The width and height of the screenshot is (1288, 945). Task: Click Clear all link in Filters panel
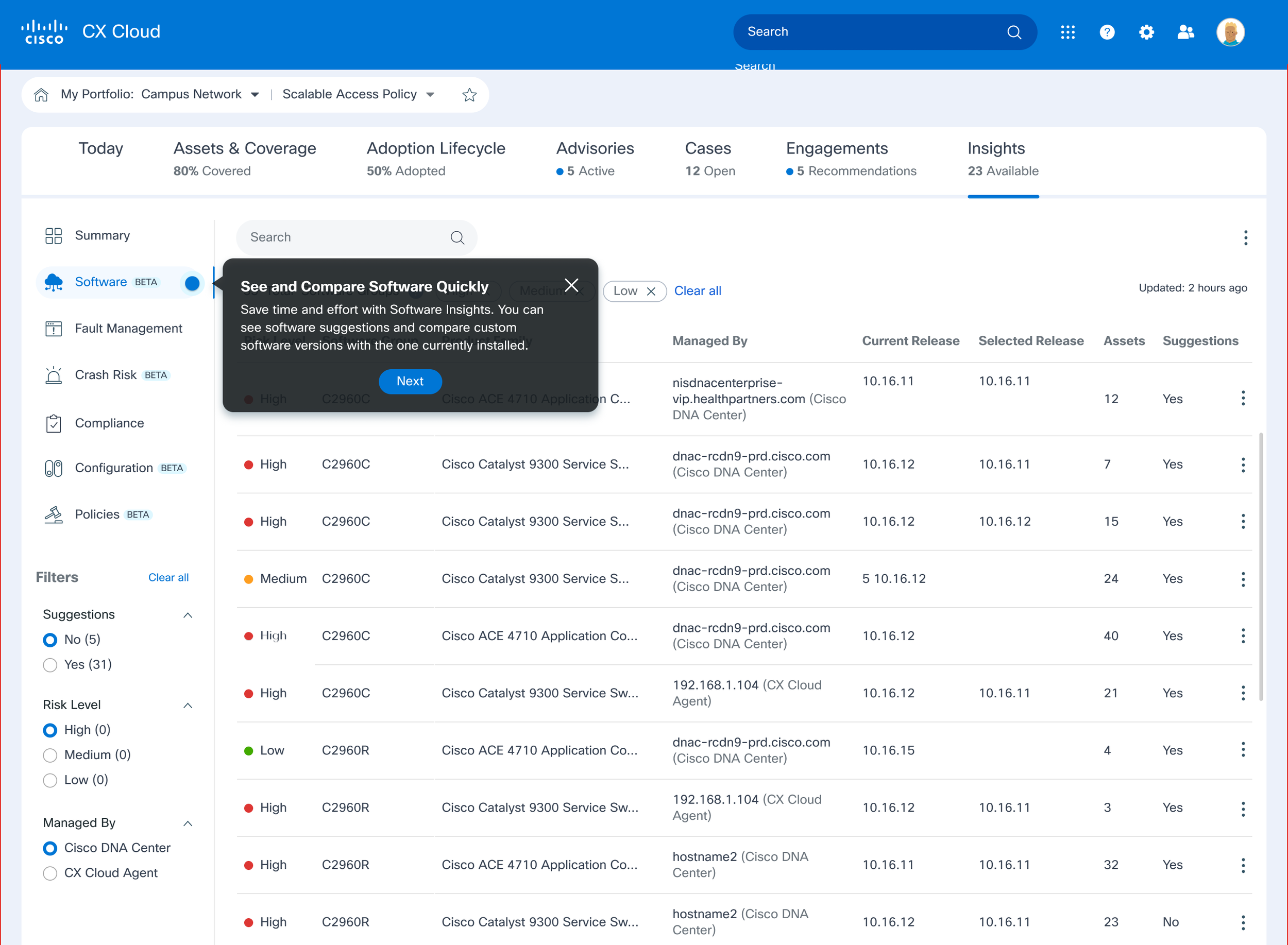tap(168, 577)
